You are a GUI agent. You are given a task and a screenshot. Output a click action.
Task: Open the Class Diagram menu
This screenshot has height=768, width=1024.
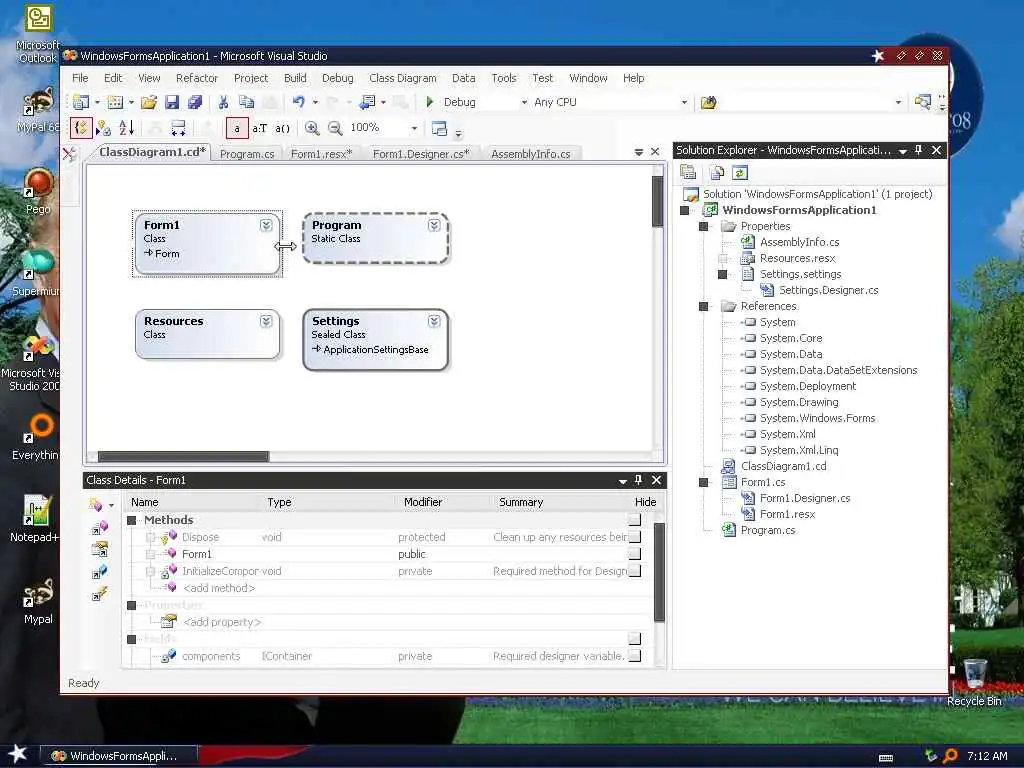[402, 78]
